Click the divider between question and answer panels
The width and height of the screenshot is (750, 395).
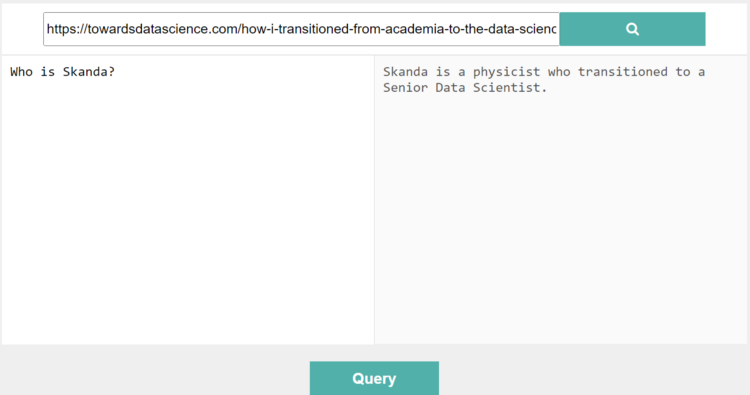(374, 200)
